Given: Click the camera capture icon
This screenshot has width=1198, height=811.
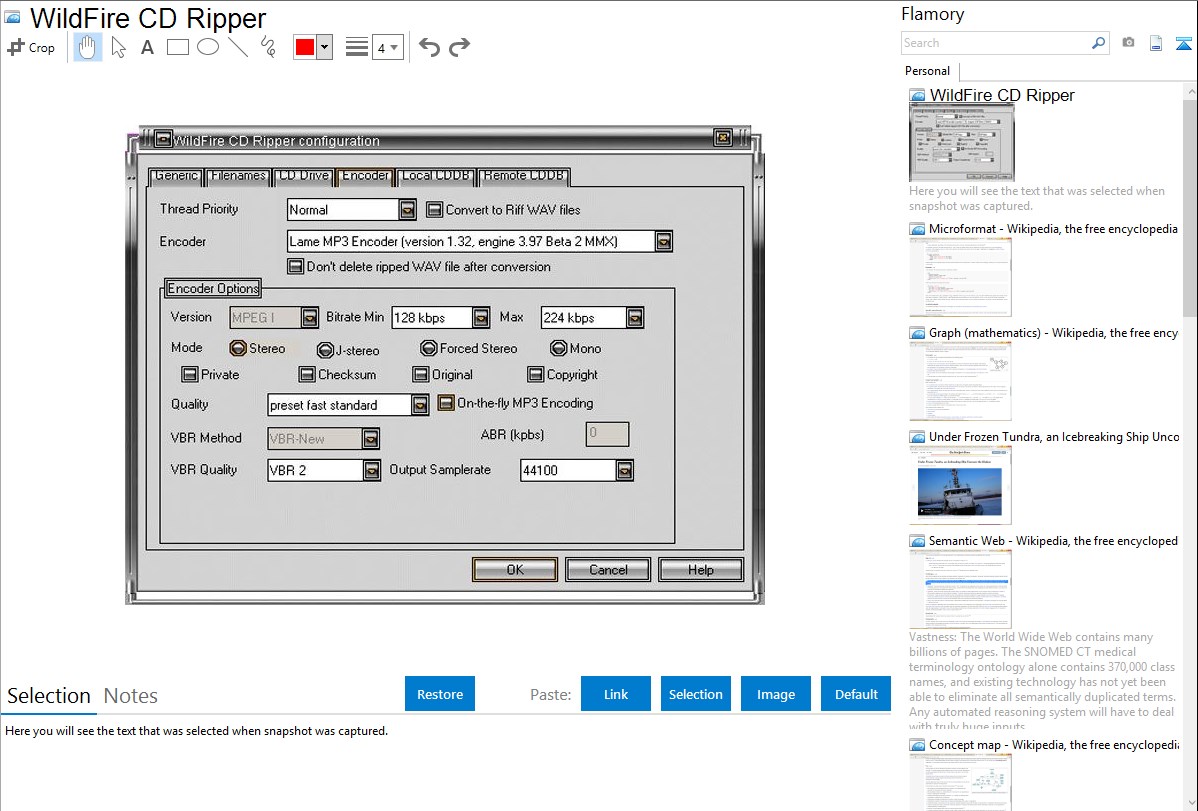Looking at the screenshot, I should 1128,43.
